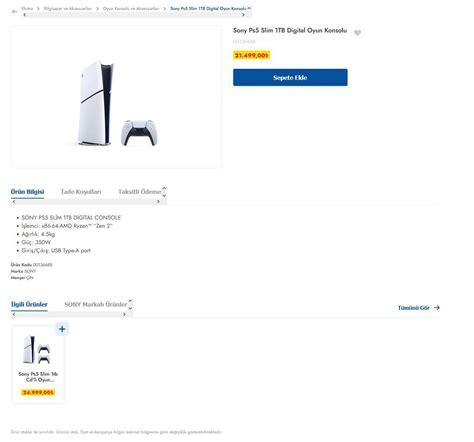Add product to favorites with heart icon

pos(357,33)
